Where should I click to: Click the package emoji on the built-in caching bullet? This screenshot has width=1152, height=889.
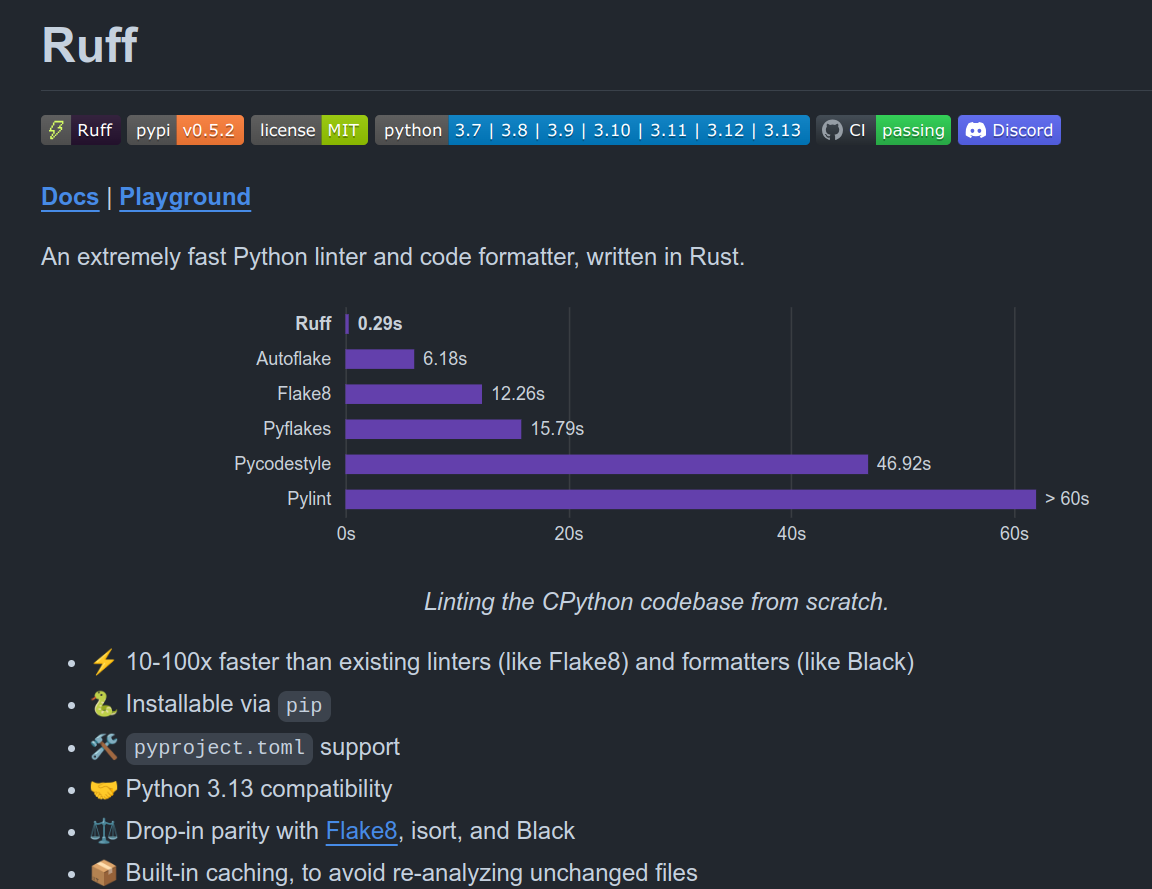103,872
